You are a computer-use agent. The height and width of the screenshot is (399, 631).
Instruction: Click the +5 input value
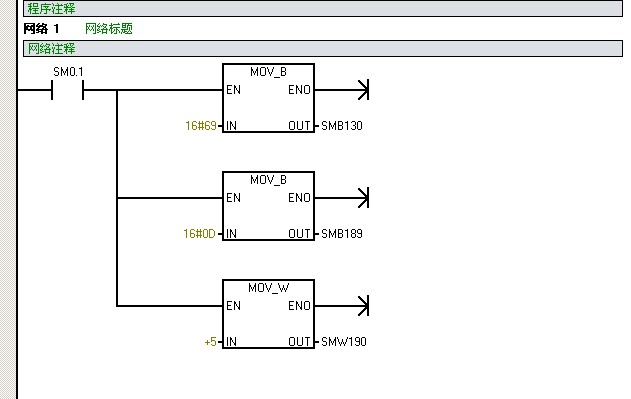pyautogui.click(x=210, y=342)
